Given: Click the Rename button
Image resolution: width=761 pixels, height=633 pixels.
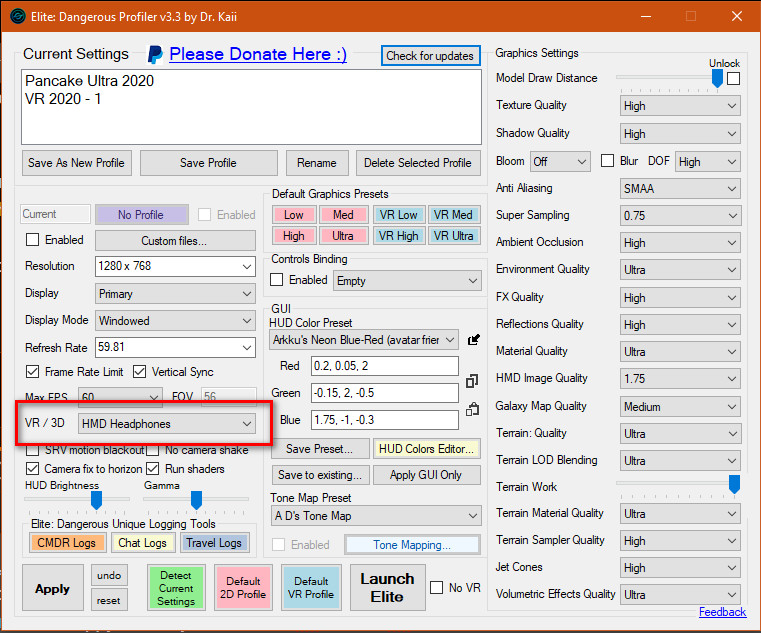Looking at the screenshot, I should tap(317, 163).
